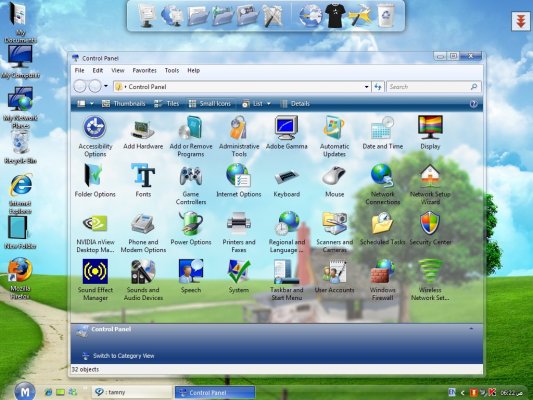Open Date and Time settings
The image size is (533, 400).
382,133
